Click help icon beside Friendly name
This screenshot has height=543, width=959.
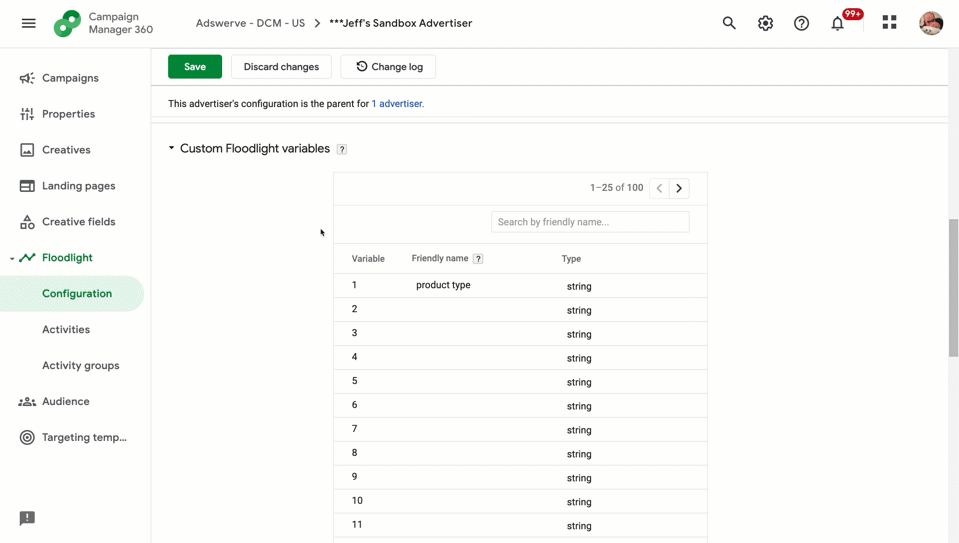click(x=478, y=259)
